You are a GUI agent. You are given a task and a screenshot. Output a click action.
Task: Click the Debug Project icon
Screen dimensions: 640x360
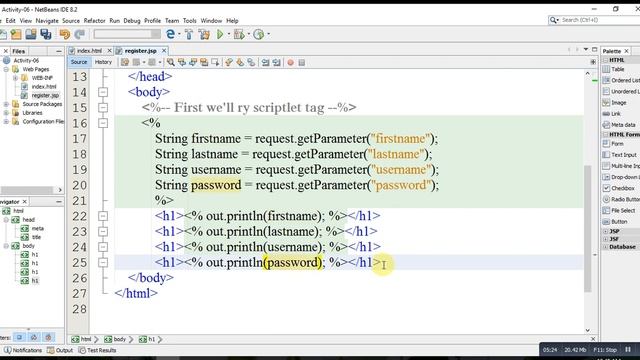point(239,35)
